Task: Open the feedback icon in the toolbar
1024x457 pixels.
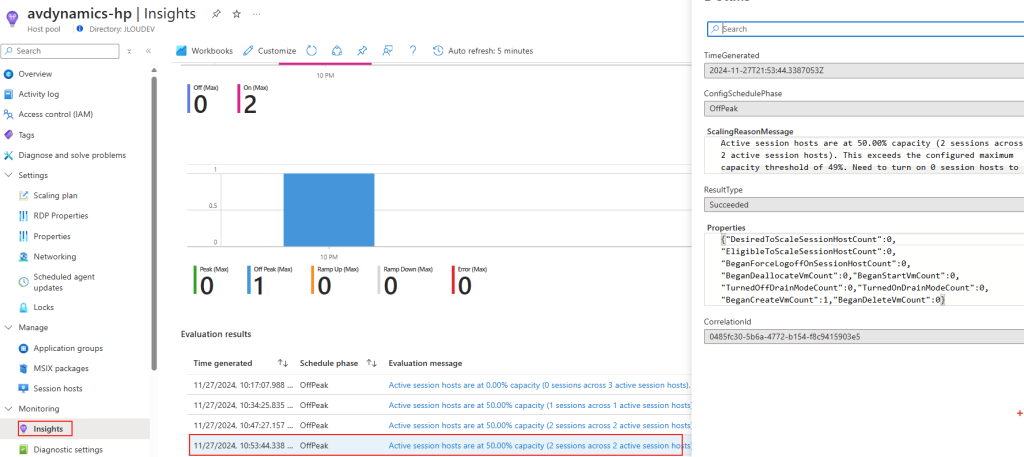Action: point(387,51)
